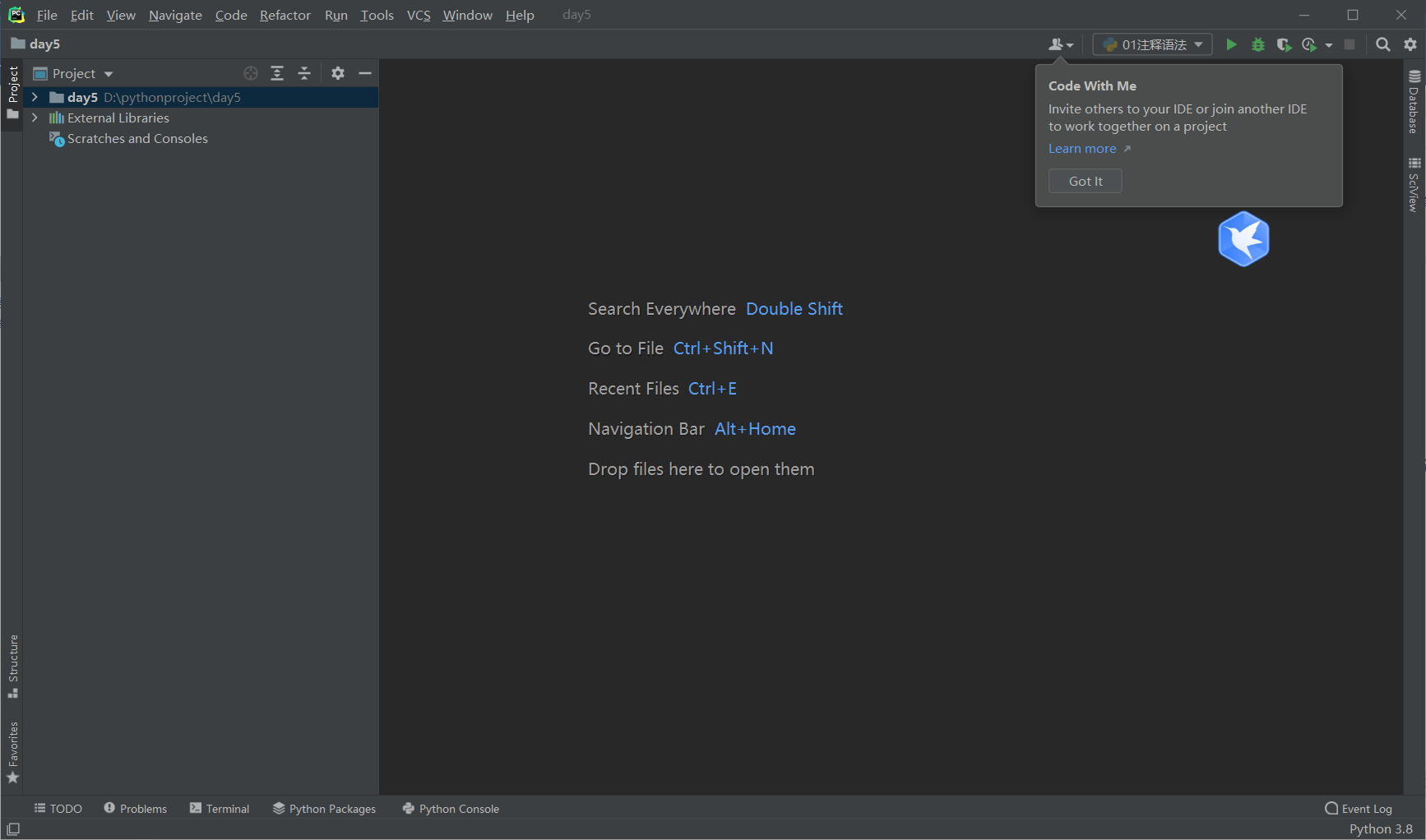Open Search Everywhere magnifier icon
Image resolution: width=1426 pixels, height=840 pixels.
click(1383, 44)
